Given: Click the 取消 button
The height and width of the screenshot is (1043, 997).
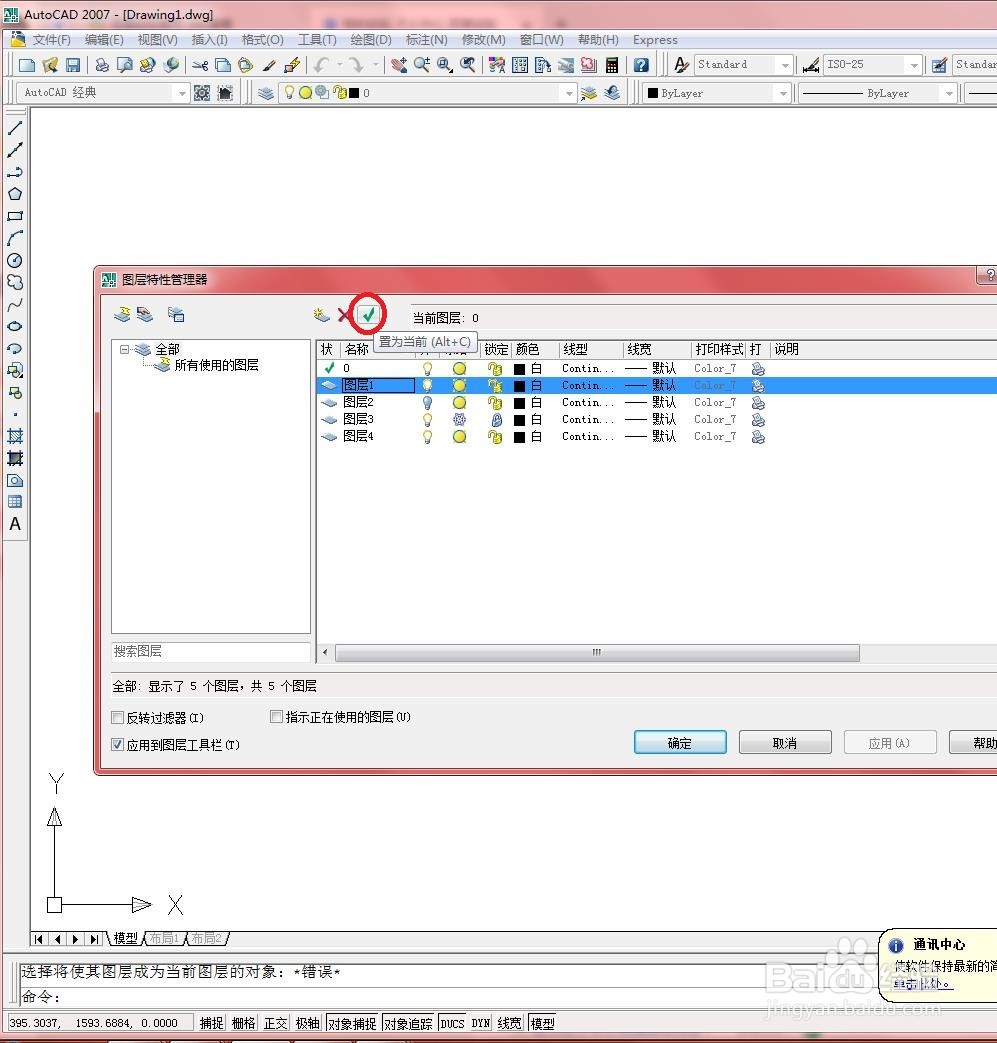Looking at the screenshot, I should click(x=785, y=742).
